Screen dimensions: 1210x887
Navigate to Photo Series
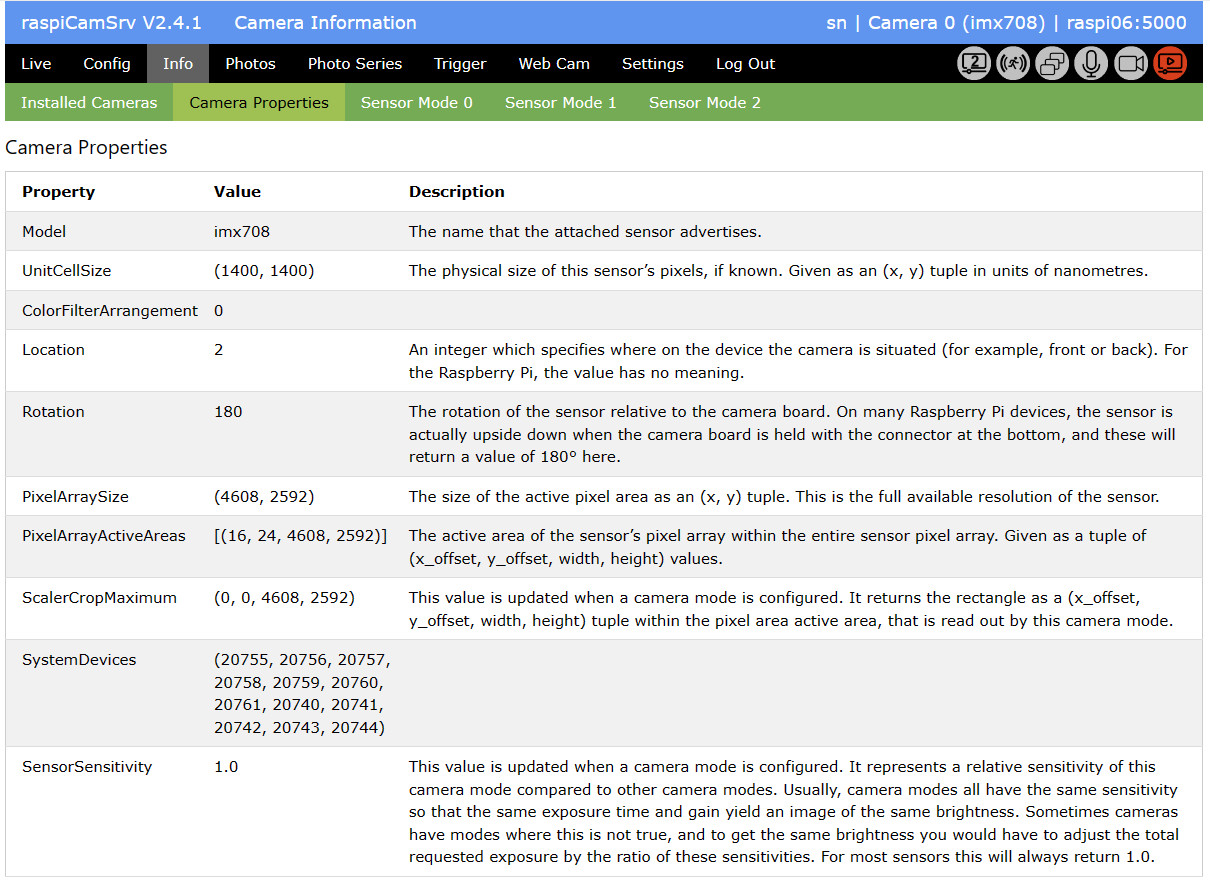pos(355,64)
